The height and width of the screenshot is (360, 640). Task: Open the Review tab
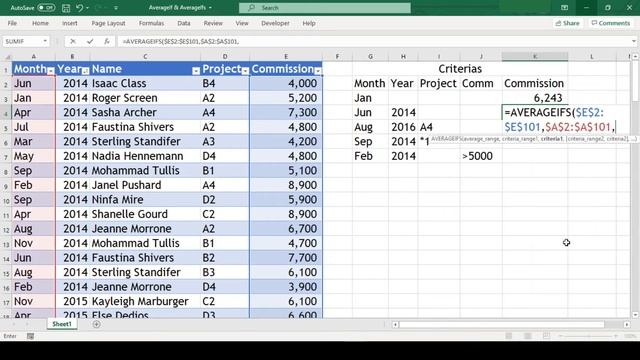pyautogui.click(x=213, y=23)
